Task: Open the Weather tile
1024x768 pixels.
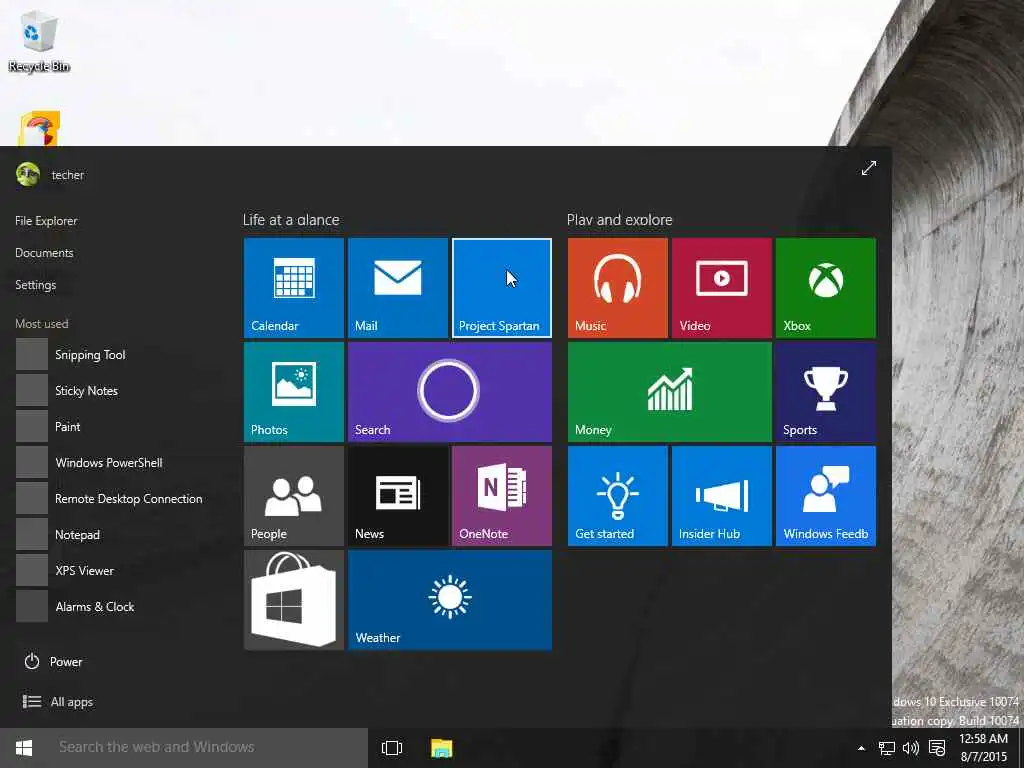Action: [x=450, y=600]
